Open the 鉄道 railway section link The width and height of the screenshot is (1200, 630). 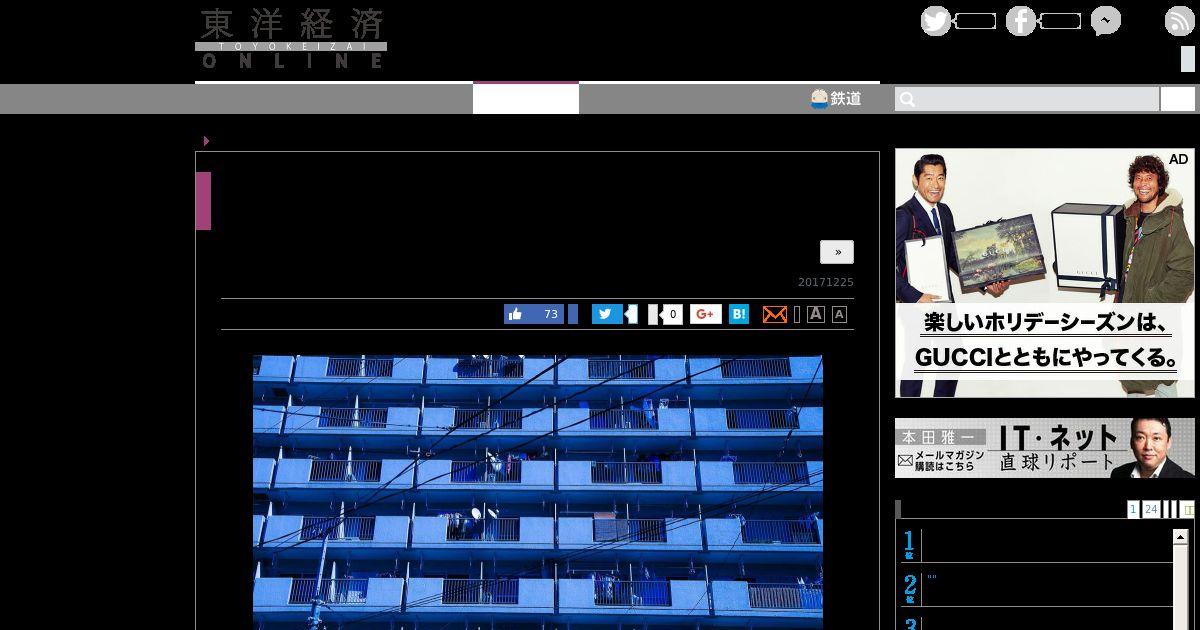coord(836,99)
